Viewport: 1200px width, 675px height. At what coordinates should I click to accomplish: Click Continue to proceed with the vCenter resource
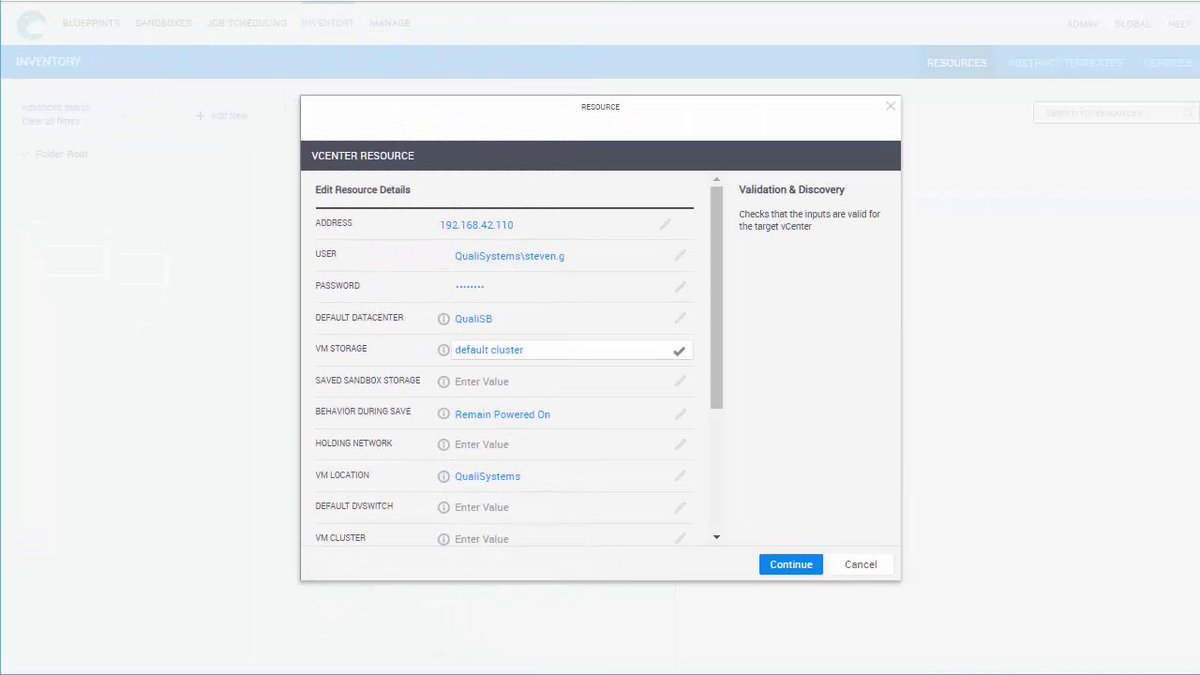pyautogui.click(x=791, y=564)
